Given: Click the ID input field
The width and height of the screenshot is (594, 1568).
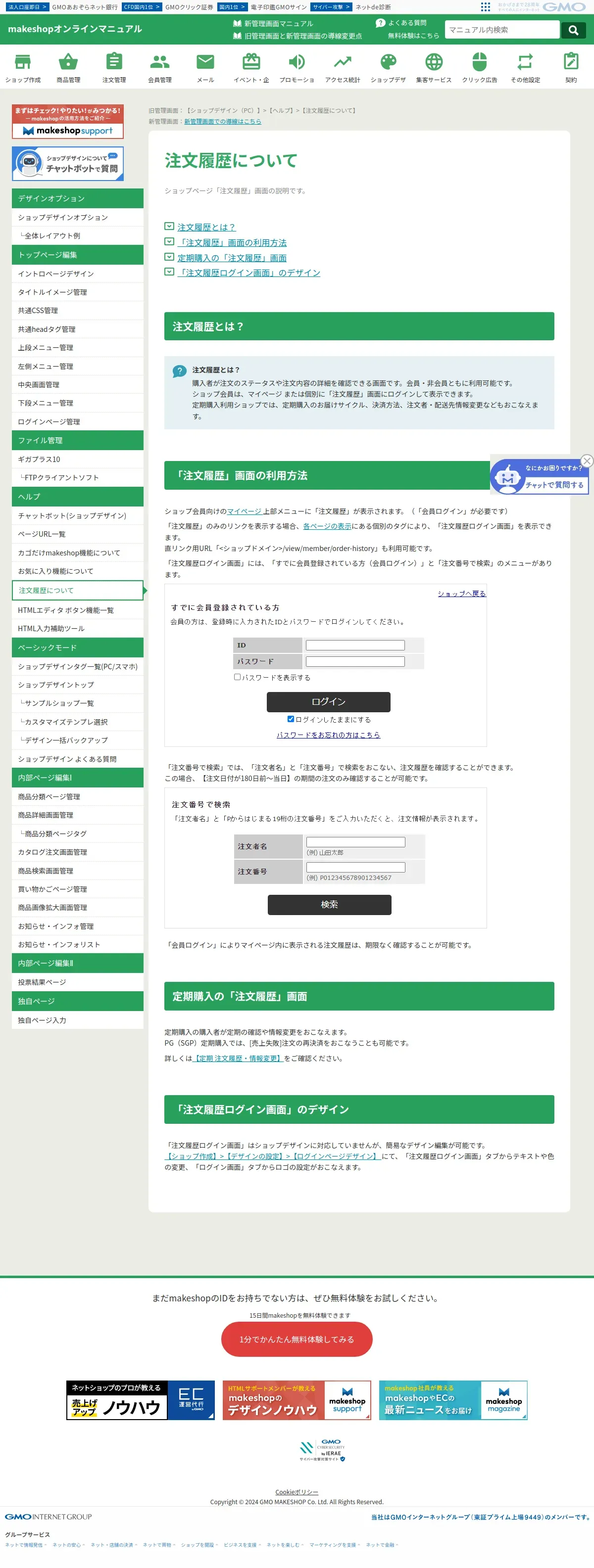Looking at the screenshot, I should 355,645.
